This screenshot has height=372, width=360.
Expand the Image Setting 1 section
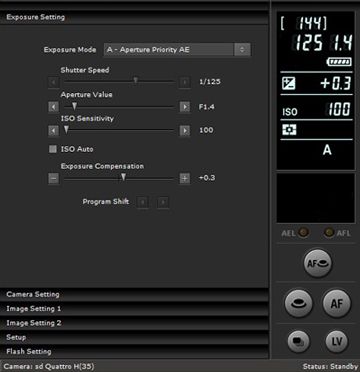tap(134, 309)
